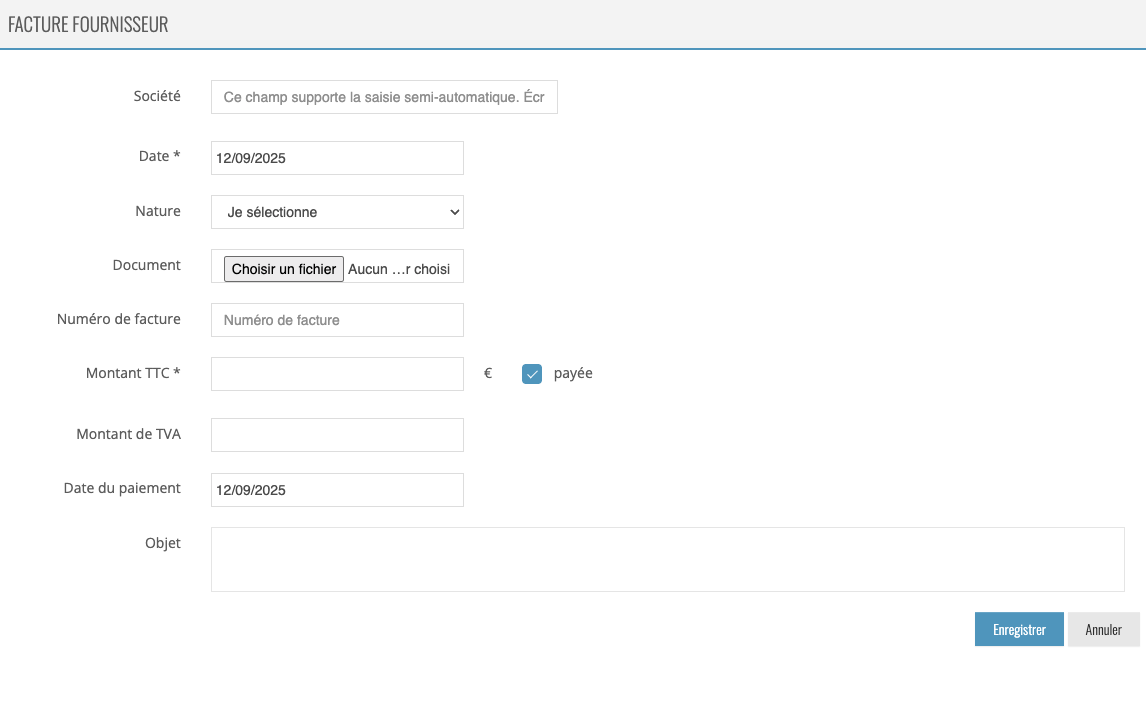Click the Montant de TVA input field
The image size is (1146, 701).
pyautogui.click(x=337, y=435)
